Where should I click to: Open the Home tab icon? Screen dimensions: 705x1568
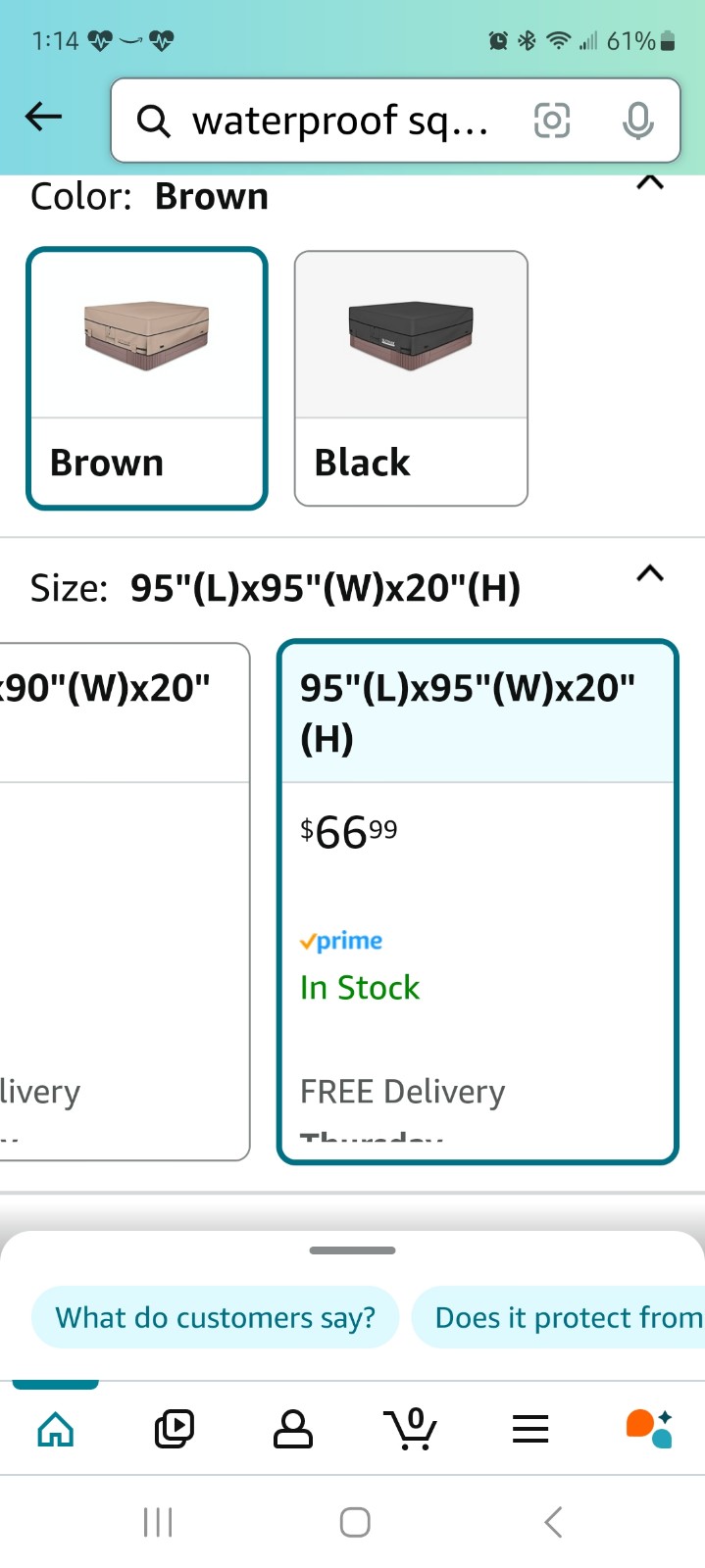[56, 1429]
